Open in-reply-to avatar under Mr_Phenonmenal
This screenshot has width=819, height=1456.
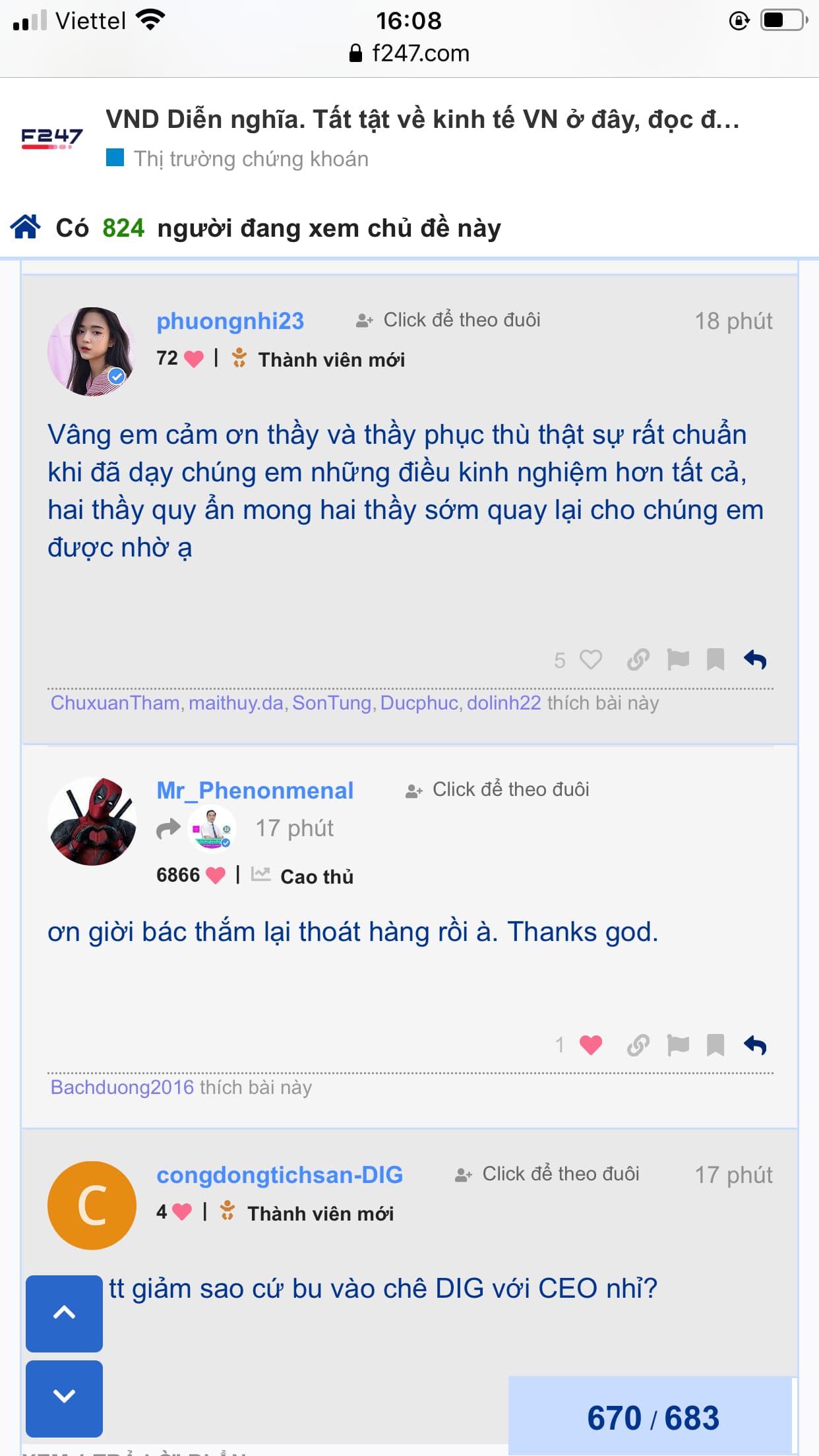(x=212, y=829)
